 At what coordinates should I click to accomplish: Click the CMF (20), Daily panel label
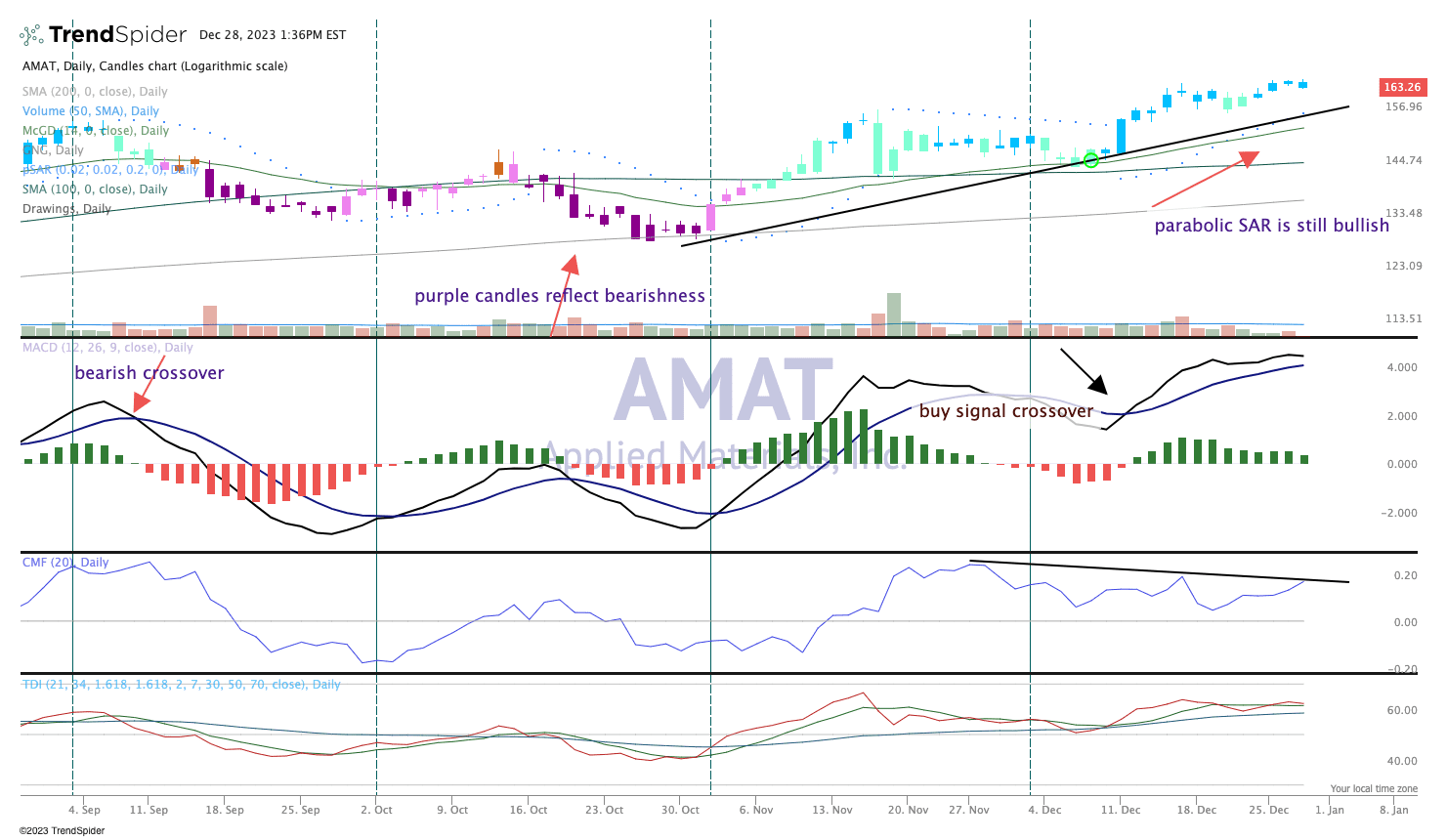(65, 563)
